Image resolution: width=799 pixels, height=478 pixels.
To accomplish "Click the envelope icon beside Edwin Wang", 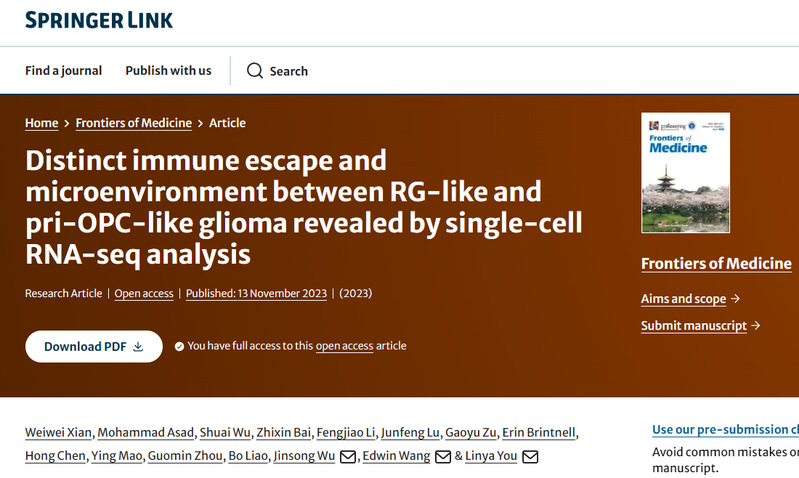I will click(x=443, y=457).
